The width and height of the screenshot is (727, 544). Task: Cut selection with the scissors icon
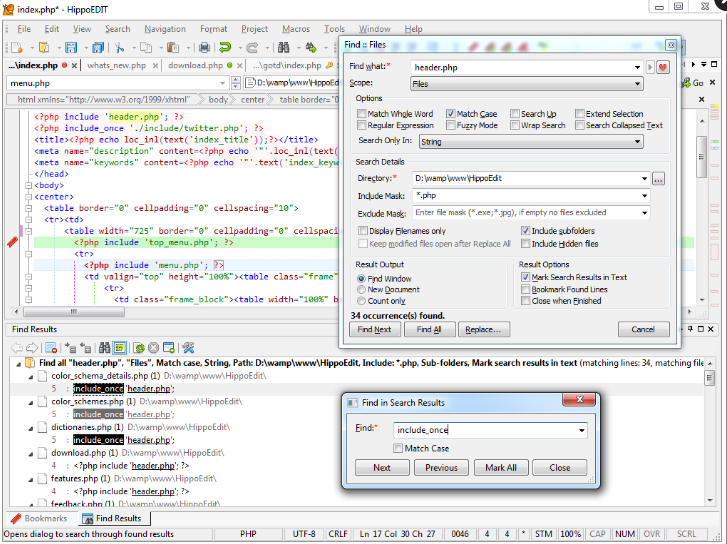(120, 48)
